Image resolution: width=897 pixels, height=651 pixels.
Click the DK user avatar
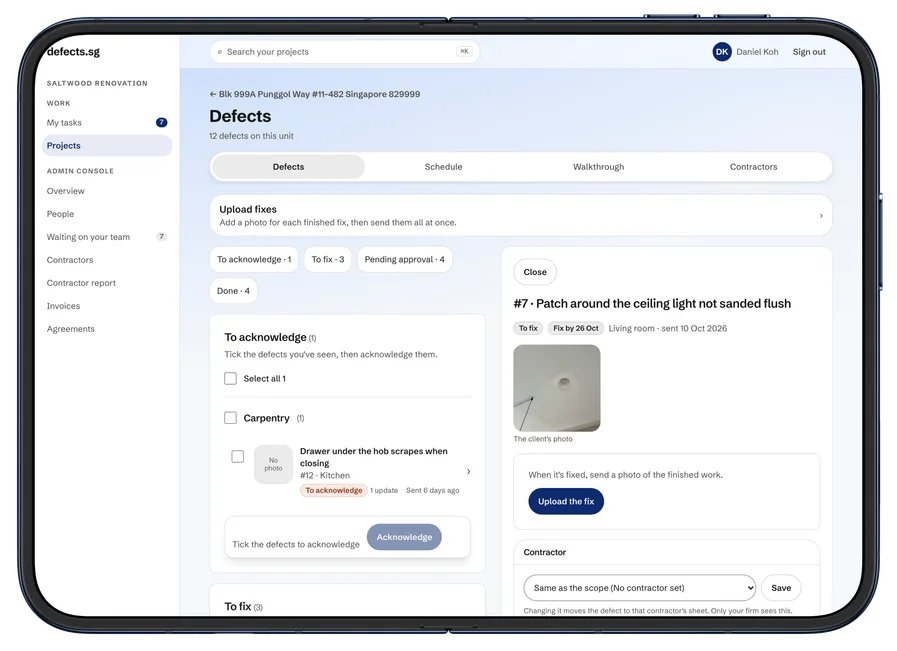point(722,51)
